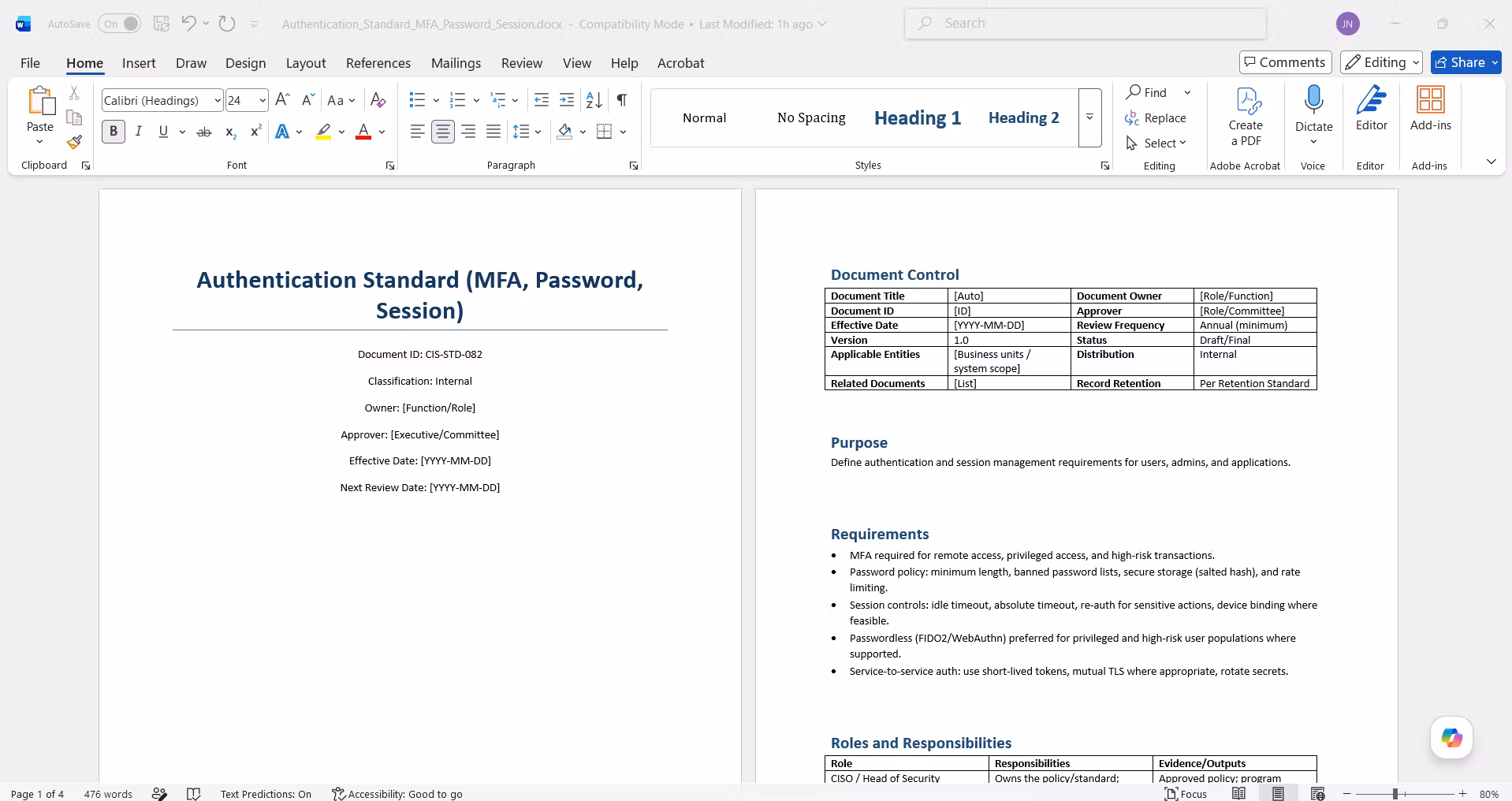The image size is (1512, 801).
Task: Expand the Change Case menu
Action: (x=341, y=100)
